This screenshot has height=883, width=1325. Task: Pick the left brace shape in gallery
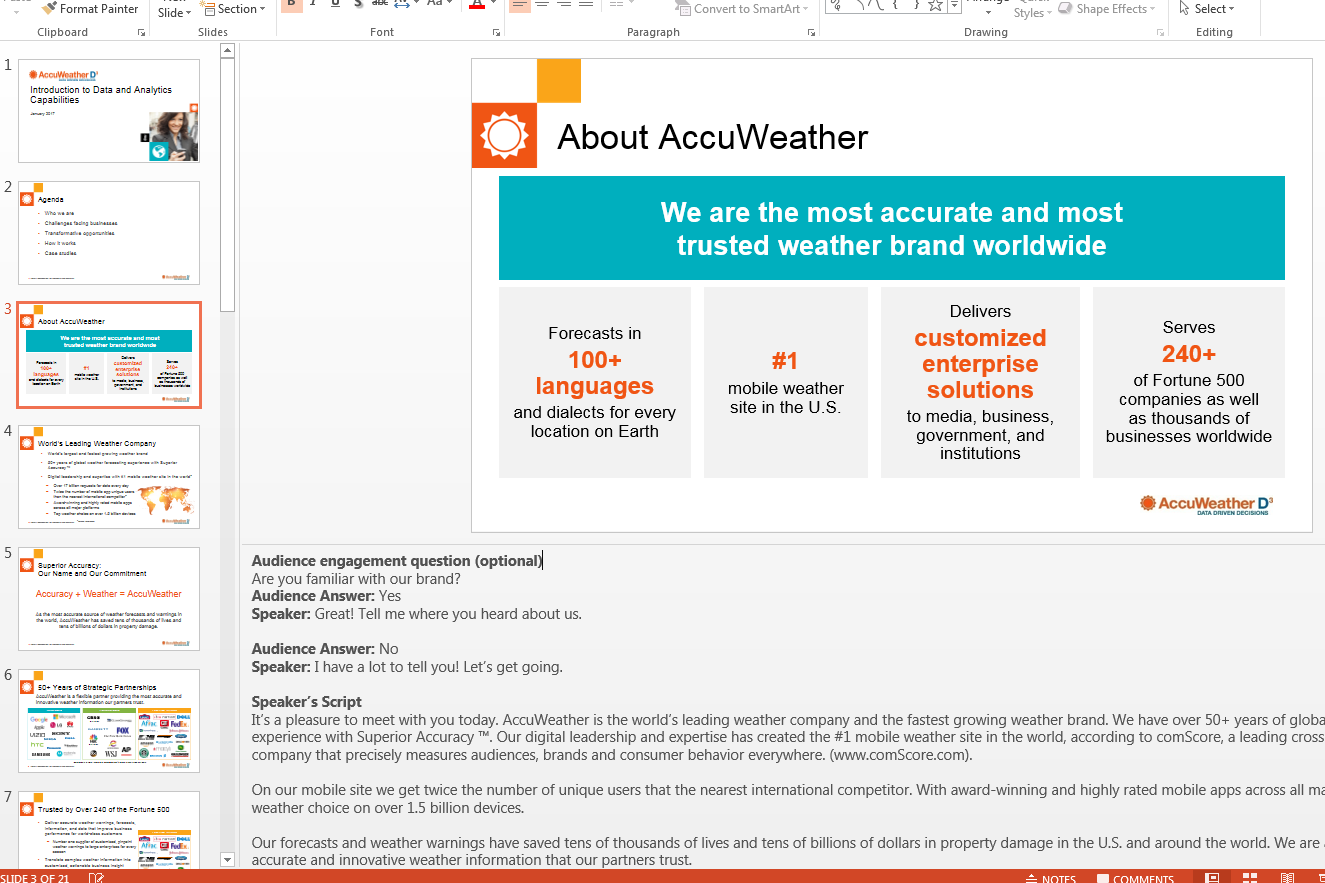click(893, 5)
